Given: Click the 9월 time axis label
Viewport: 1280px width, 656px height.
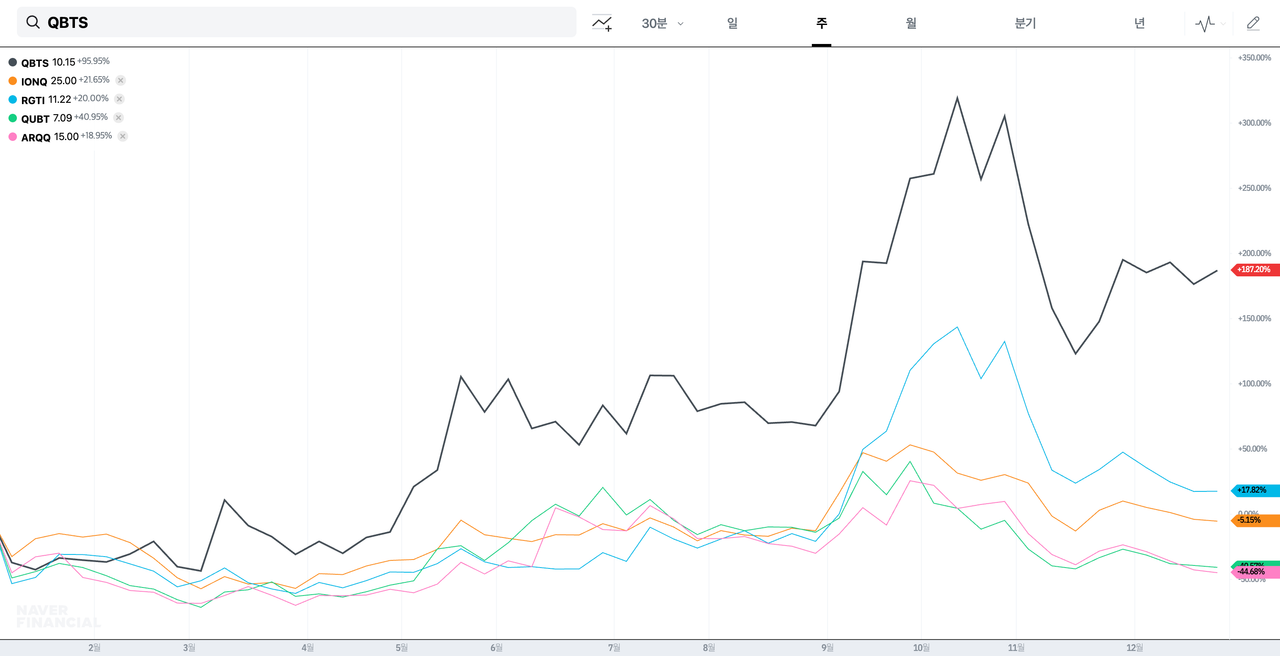Looking at the screenshot, I should [x=827, y=647].
